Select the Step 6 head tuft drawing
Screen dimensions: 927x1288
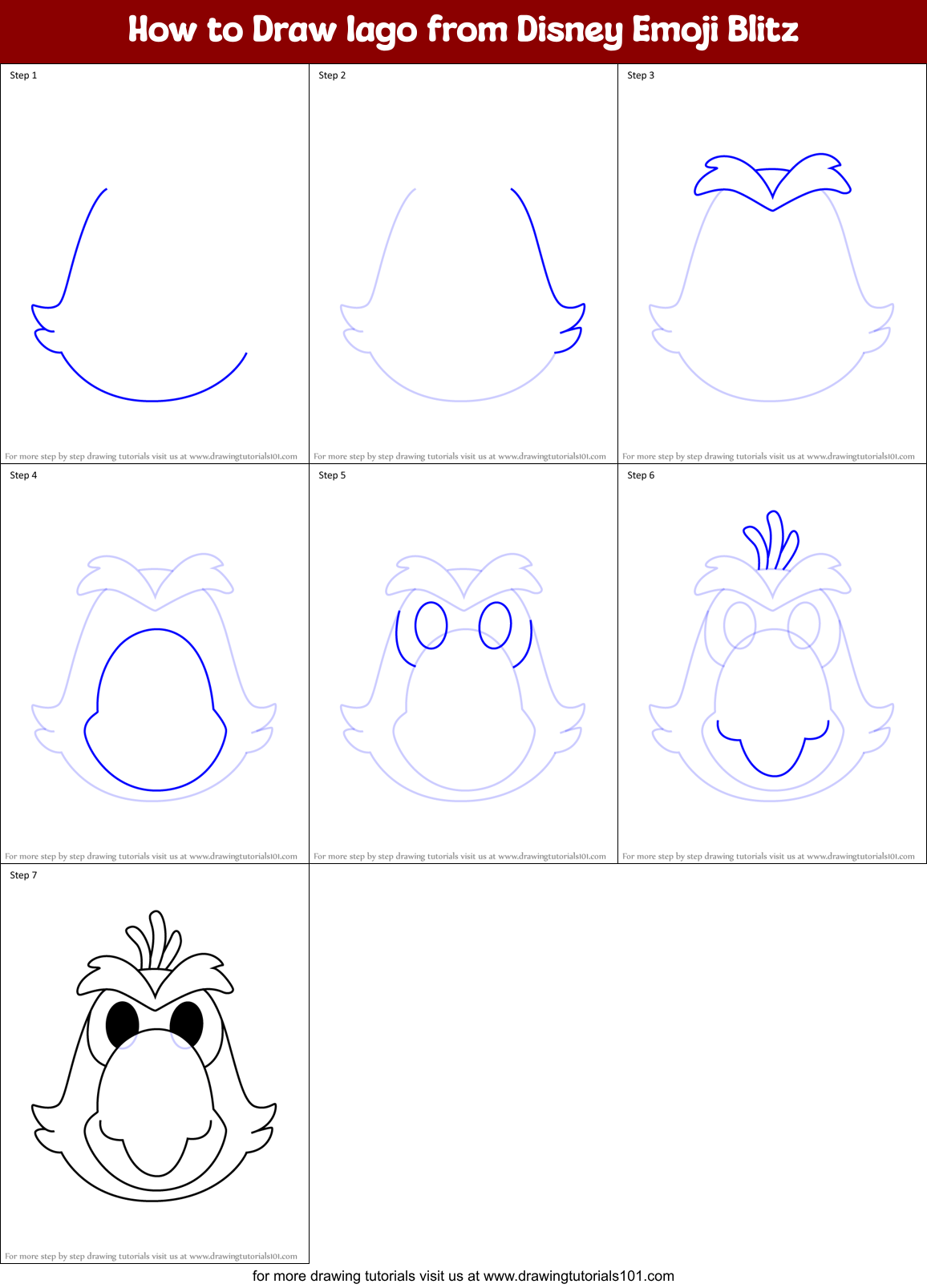click(x=771, y=539)
